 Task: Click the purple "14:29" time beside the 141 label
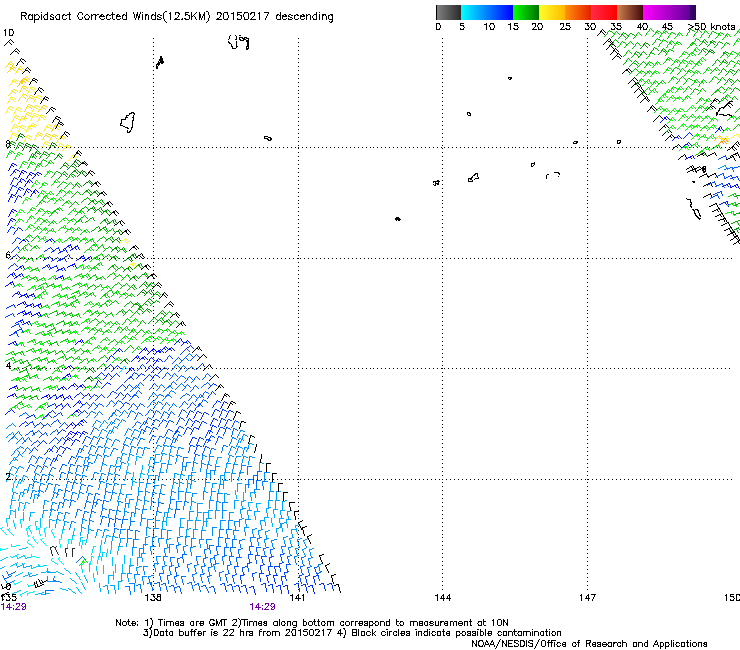[262, 607]
